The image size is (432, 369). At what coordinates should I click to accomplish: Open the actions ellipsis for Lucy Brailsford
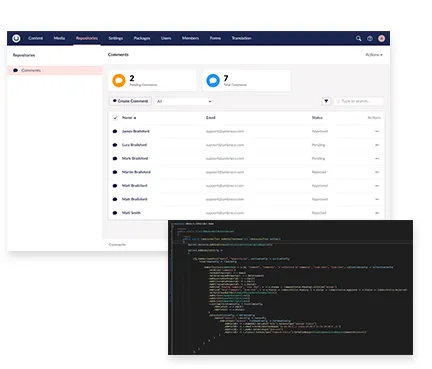click(x=377, y=145)
